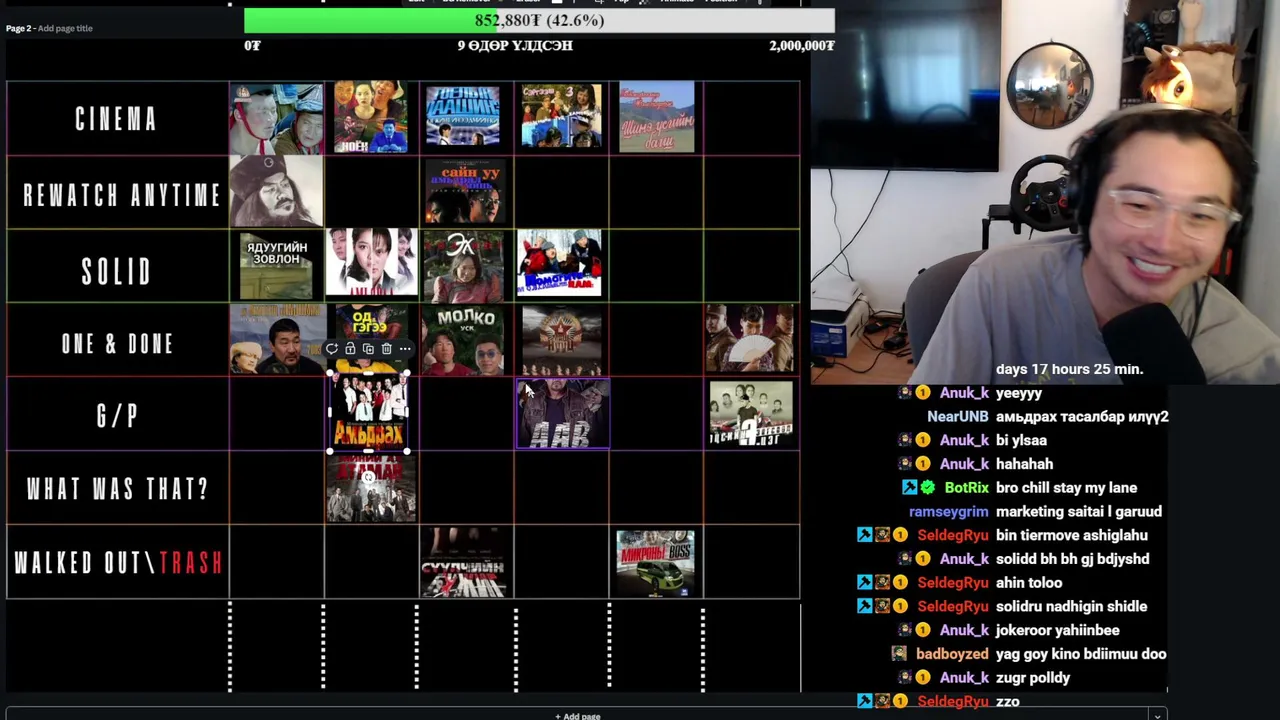
Task: Select the Ядуугийн зовлон poster
Action: point(276,265)
